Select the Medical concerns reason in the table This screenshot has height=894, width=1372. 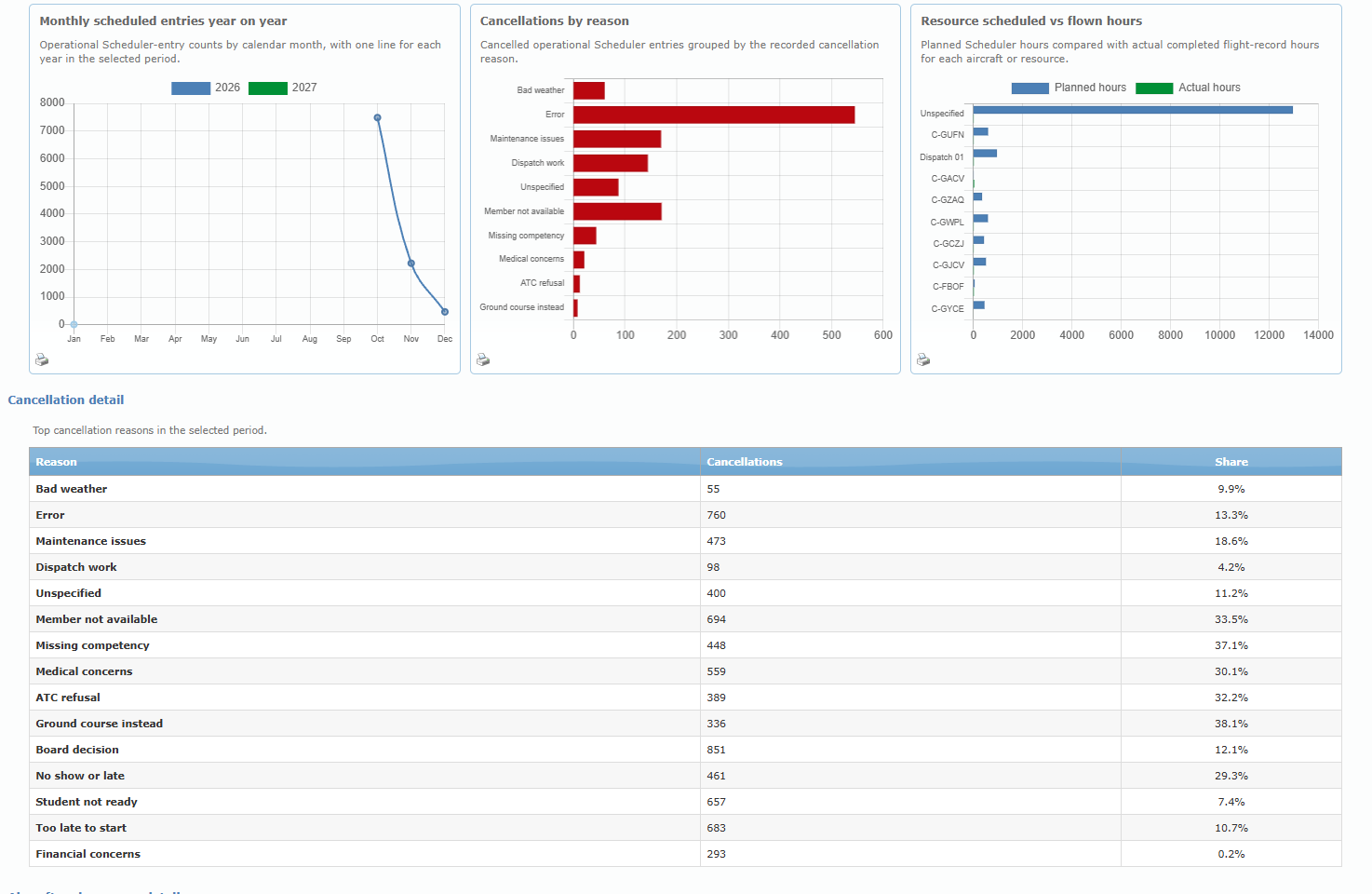(84, 671)
